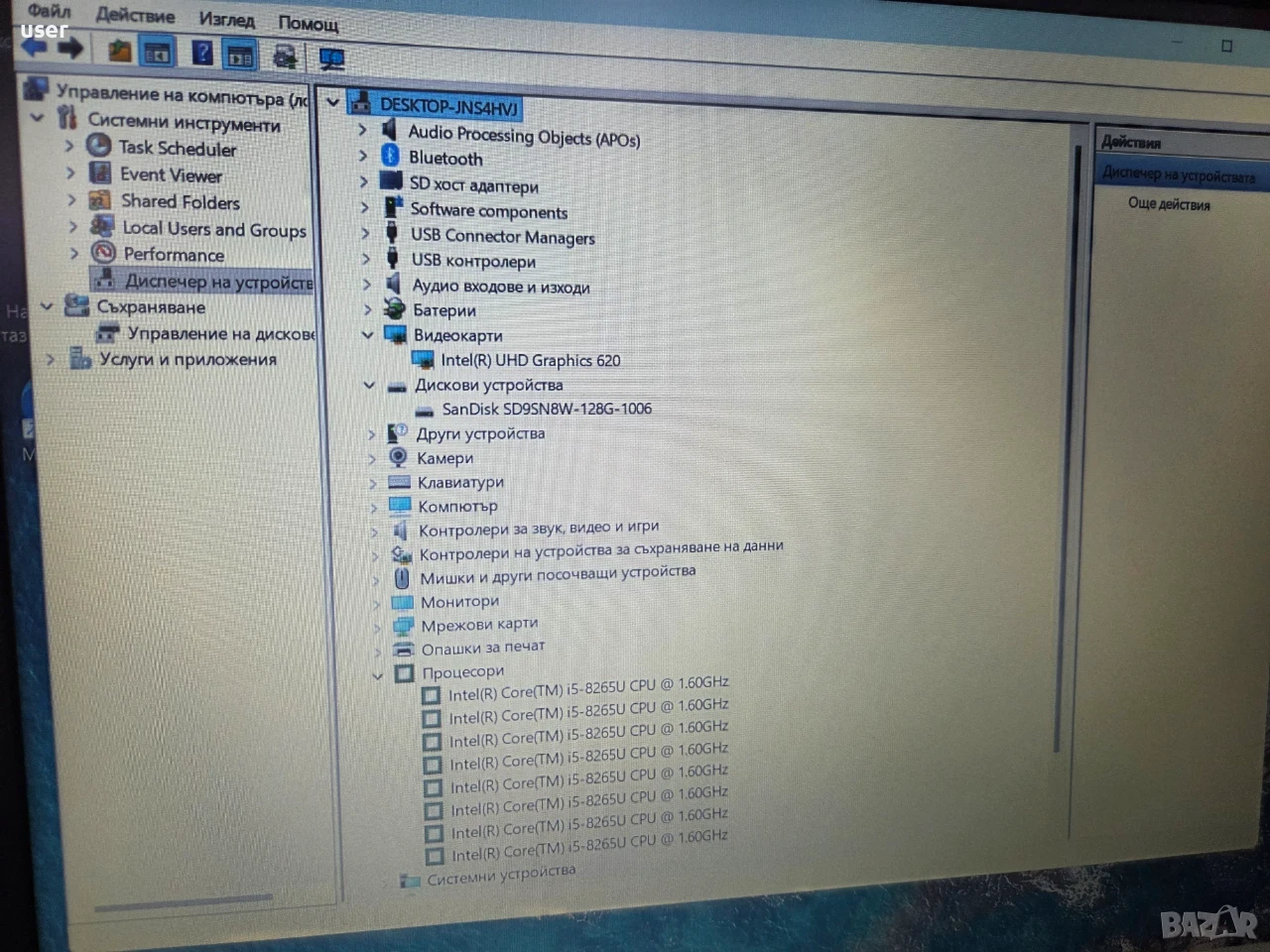1270x952 pixels.
Task: Click the Опашки за печат printer icon
Action: click(x=403, y=650)
